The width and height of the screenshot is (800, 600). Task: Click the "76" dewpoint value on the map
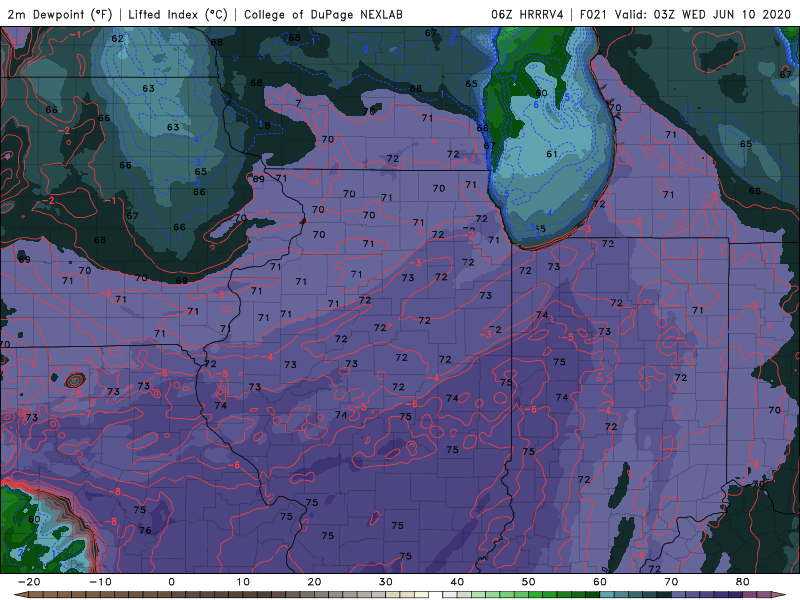click(145, 530)
